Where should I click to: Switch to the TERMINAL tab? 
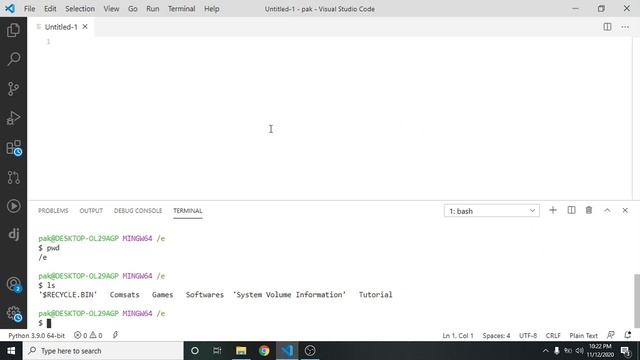[188, 211]
